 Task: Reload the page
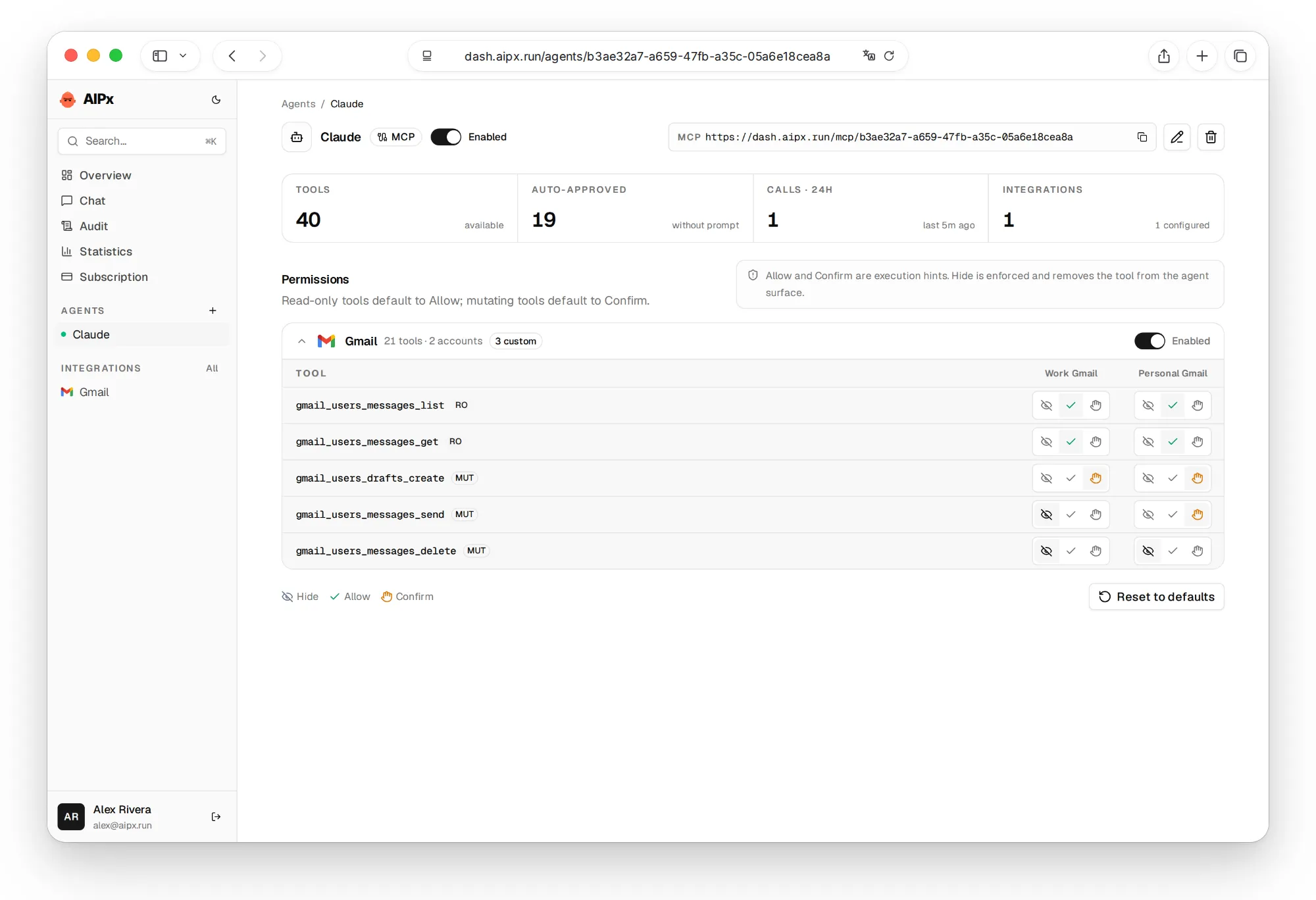click(889, 56)
